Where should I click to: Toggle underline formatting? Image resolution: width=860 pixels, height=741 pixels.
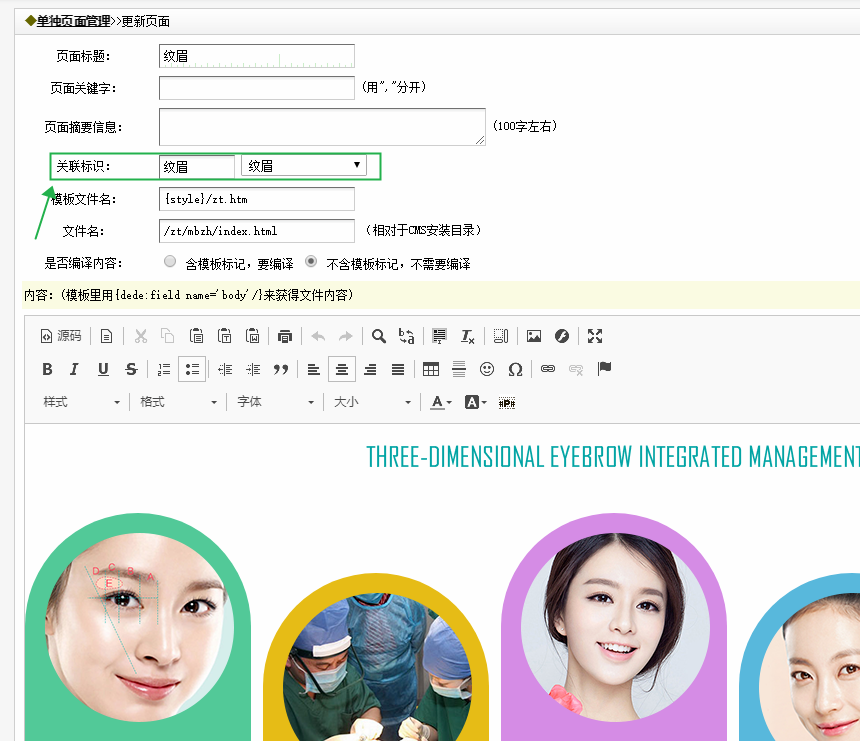(x=103, y=369)
